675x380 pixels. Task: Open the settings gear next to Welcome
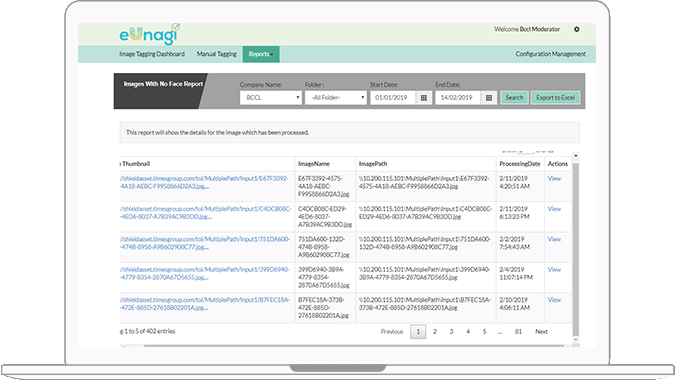[x=576, y=29]
